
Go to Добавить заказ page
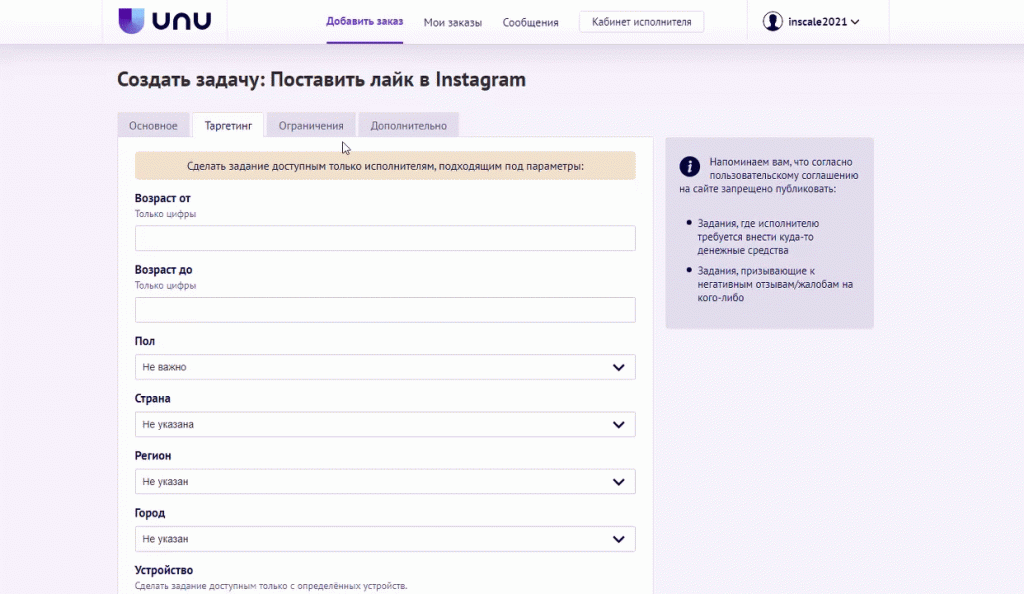tap(364, 22)
